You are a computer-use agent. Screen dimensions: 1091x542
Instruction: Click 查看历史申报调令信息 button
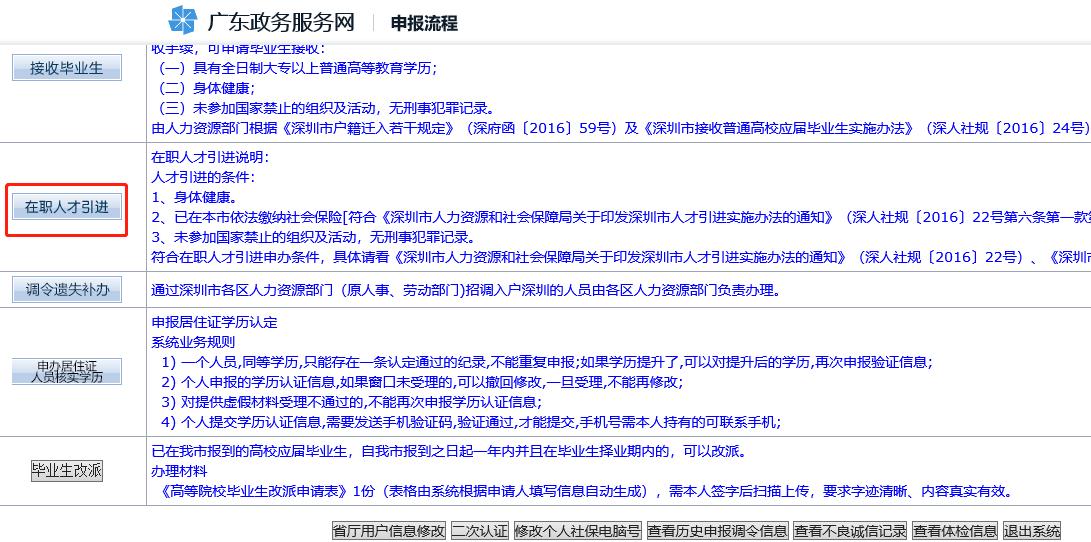718,532
